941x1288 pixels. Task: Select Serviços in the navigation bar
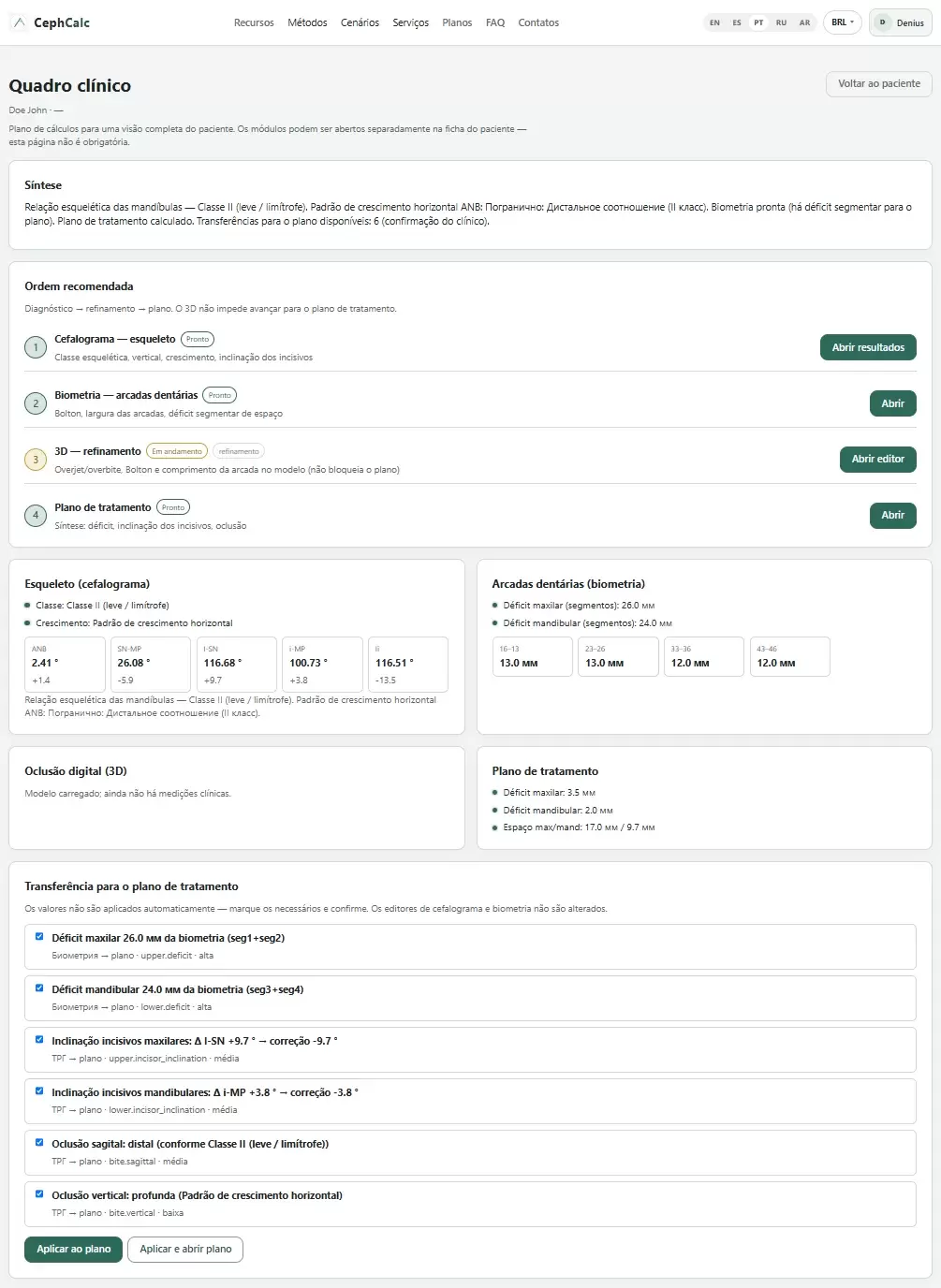tap(410, 22)
